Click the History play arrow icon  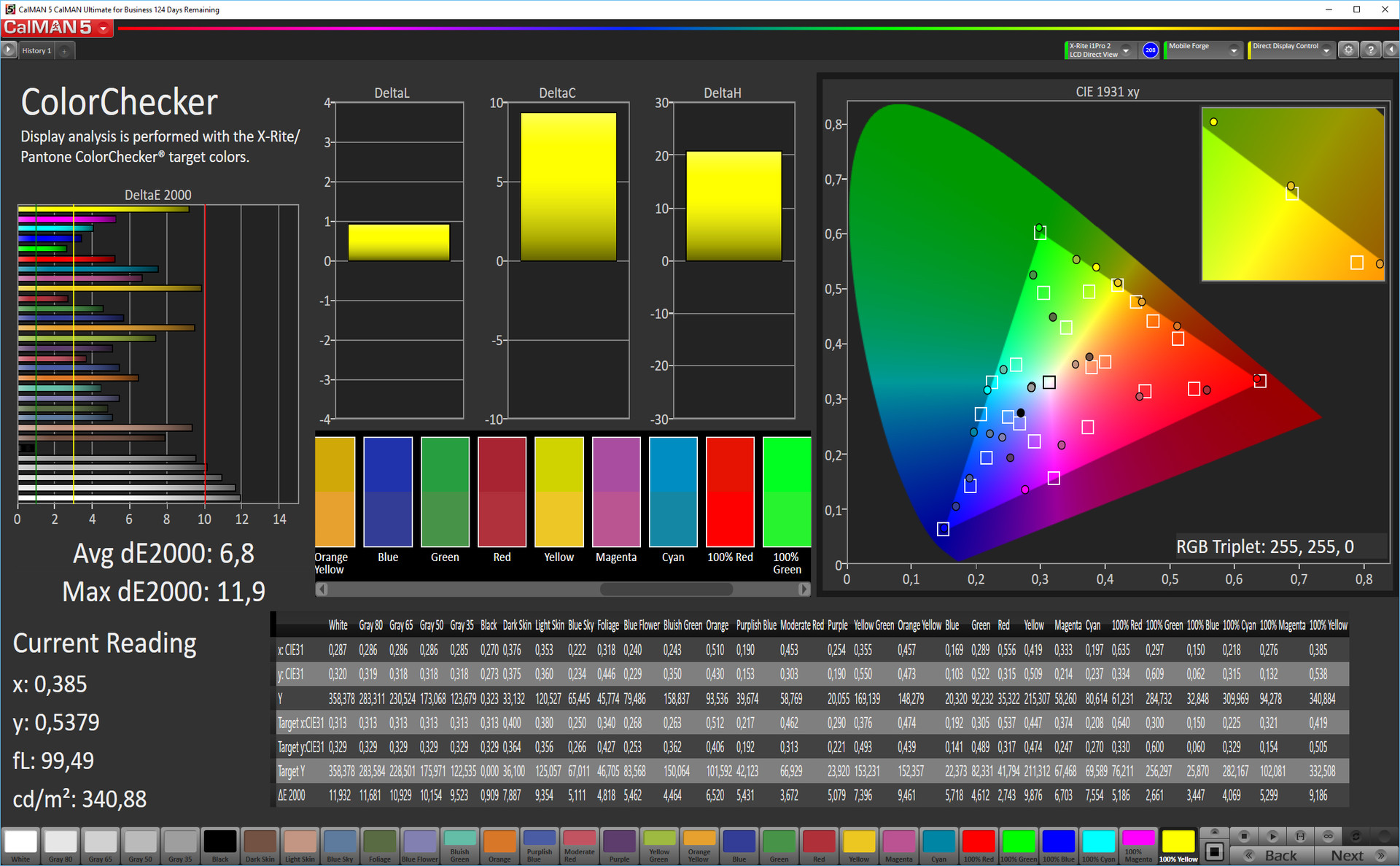[x=9, y=50]
